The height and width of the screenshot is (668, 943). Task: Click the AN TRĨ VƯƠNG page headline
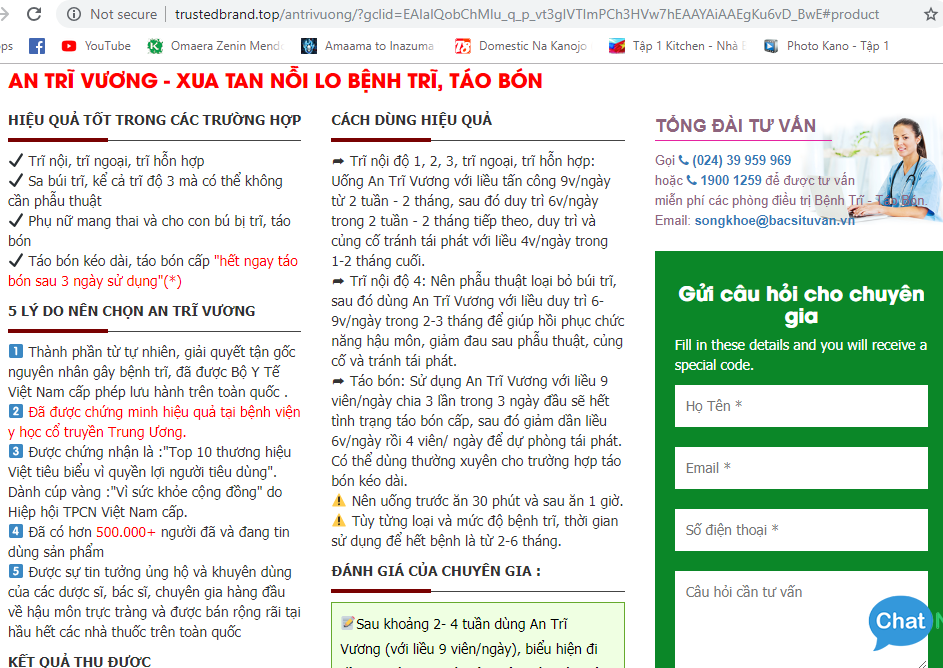pyautogui.click(x=275, y=81)
